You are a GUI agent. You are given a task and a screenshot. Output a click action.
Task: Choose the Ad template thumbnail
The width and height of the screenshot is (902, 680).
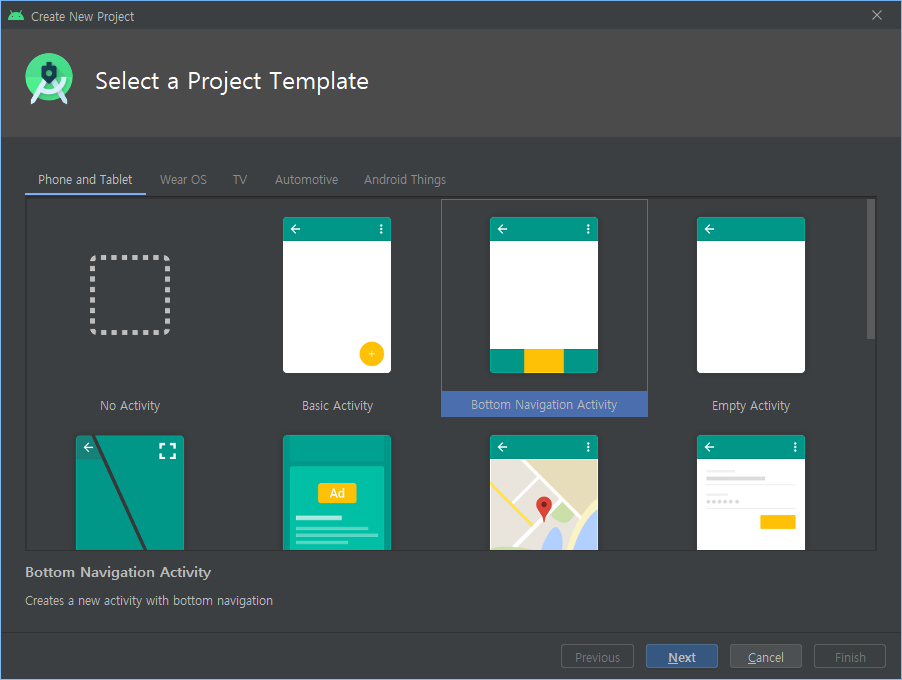pyautogui.click(x=337, y=492)
